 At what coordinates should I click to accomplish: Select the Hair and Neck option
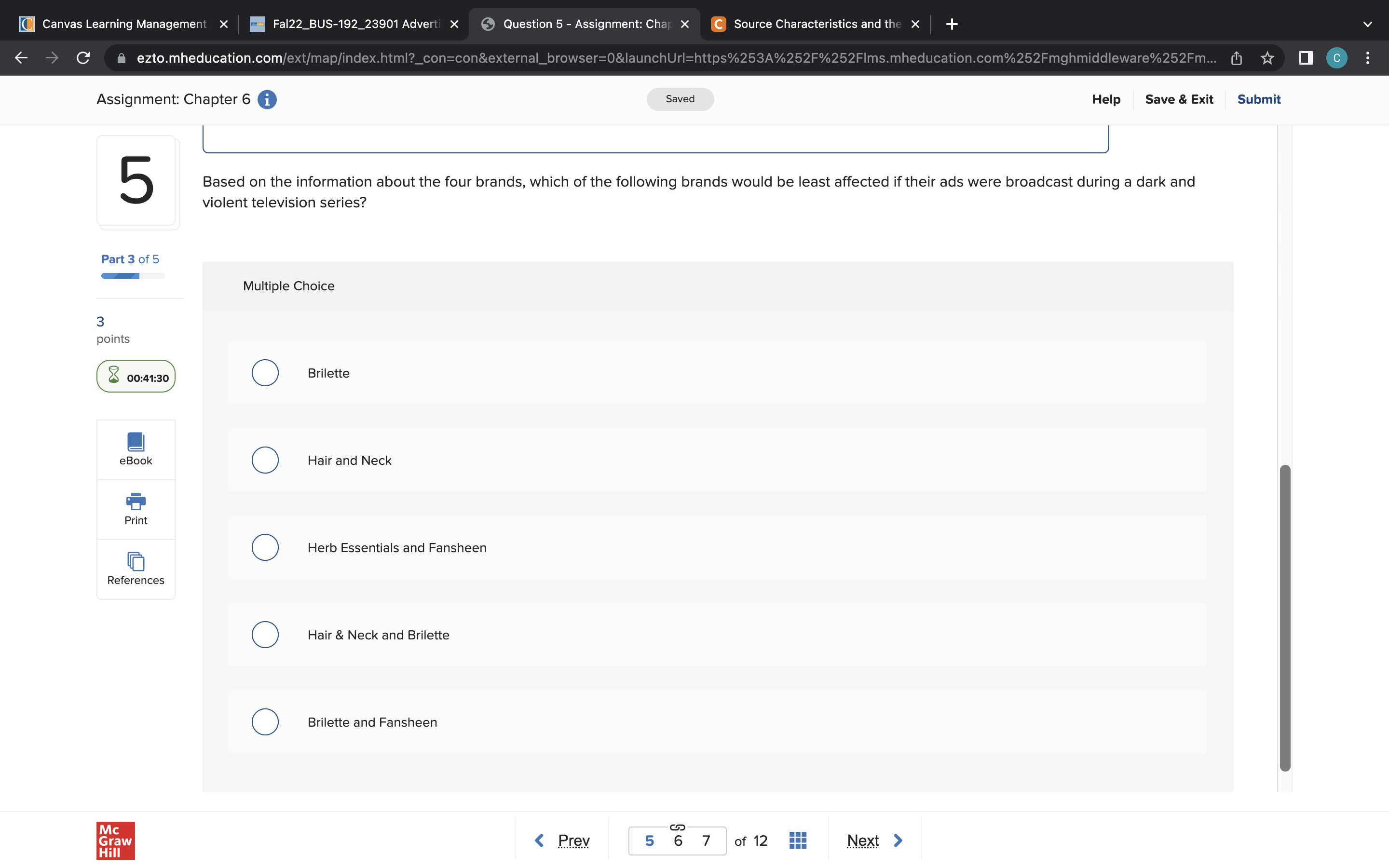coord(265,461)
